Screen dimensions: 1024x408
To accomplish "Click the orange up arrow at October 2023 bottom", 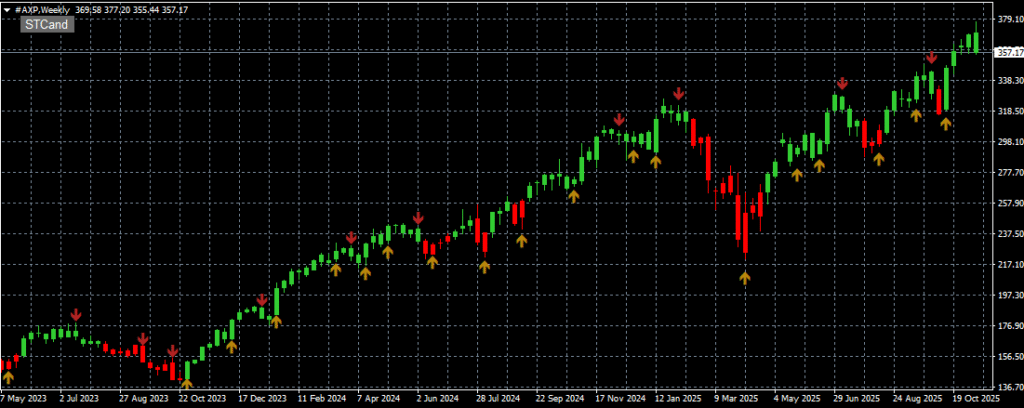I will point(186,383).
